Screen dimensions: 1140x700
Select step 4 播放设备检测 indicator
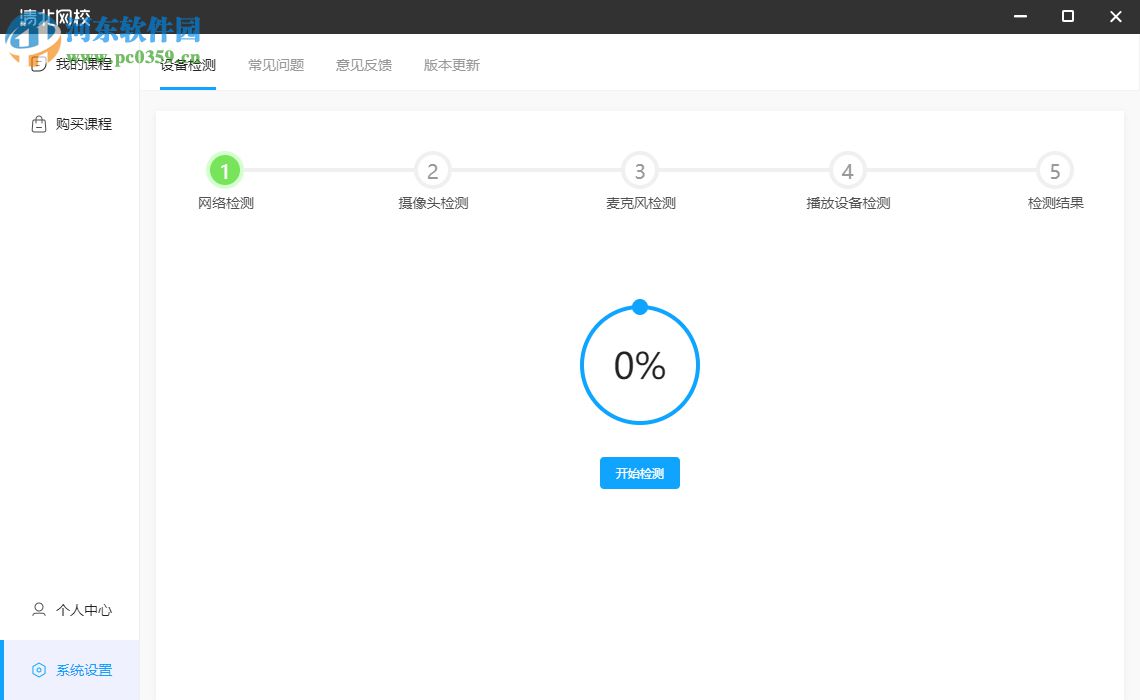pyautogui.click(x=847, y=170)
